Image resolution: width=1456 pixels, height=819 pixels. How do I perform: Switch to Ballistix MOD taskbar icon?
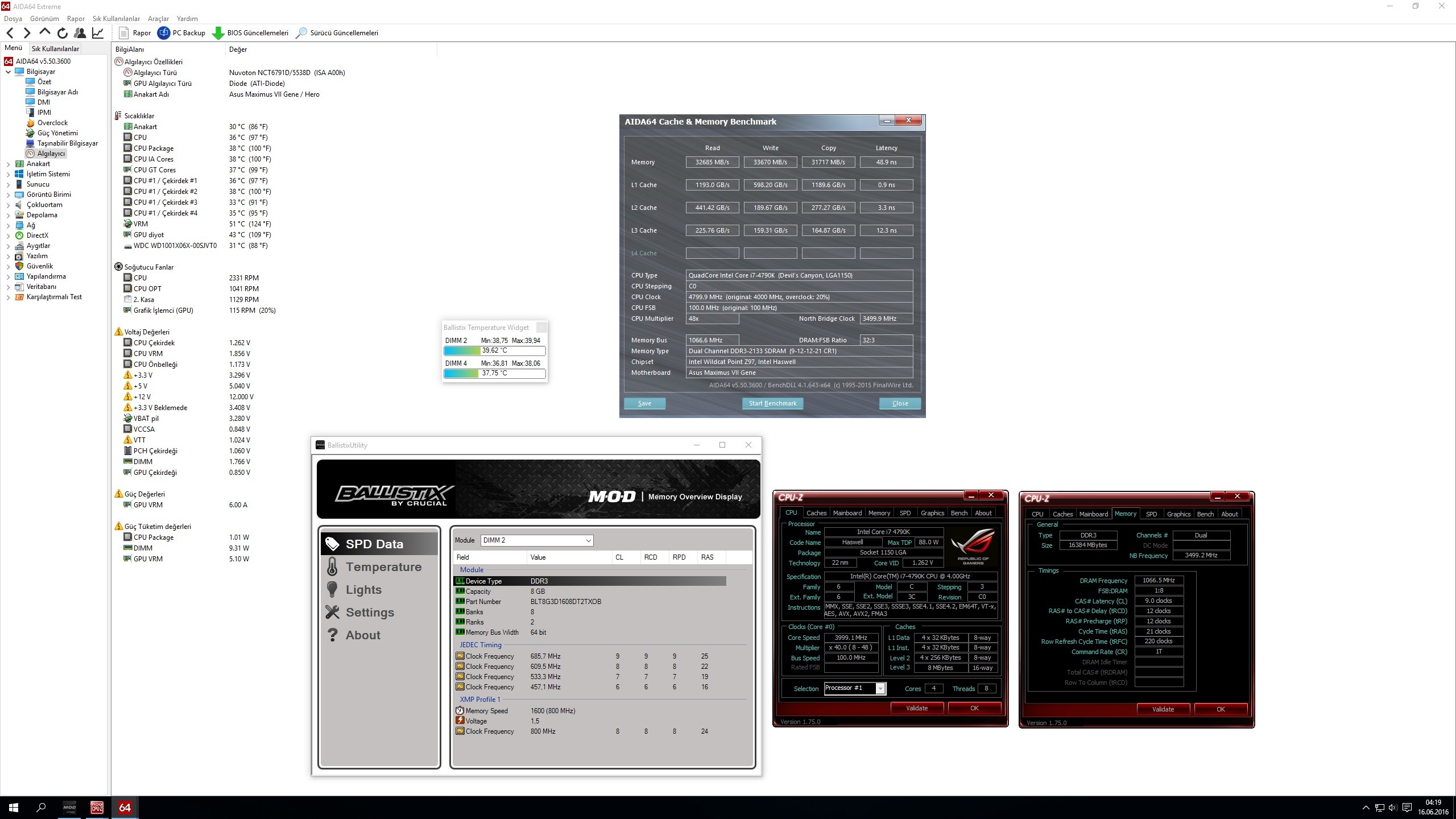(69, 808)
